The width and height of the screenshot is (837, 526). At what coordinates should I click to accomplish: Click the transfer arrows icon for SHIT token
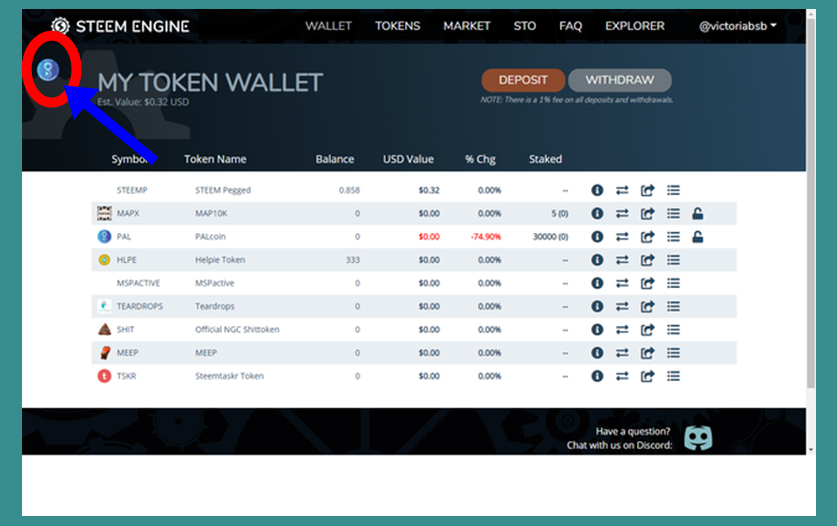pyautogui.click(x=622, y=329)
